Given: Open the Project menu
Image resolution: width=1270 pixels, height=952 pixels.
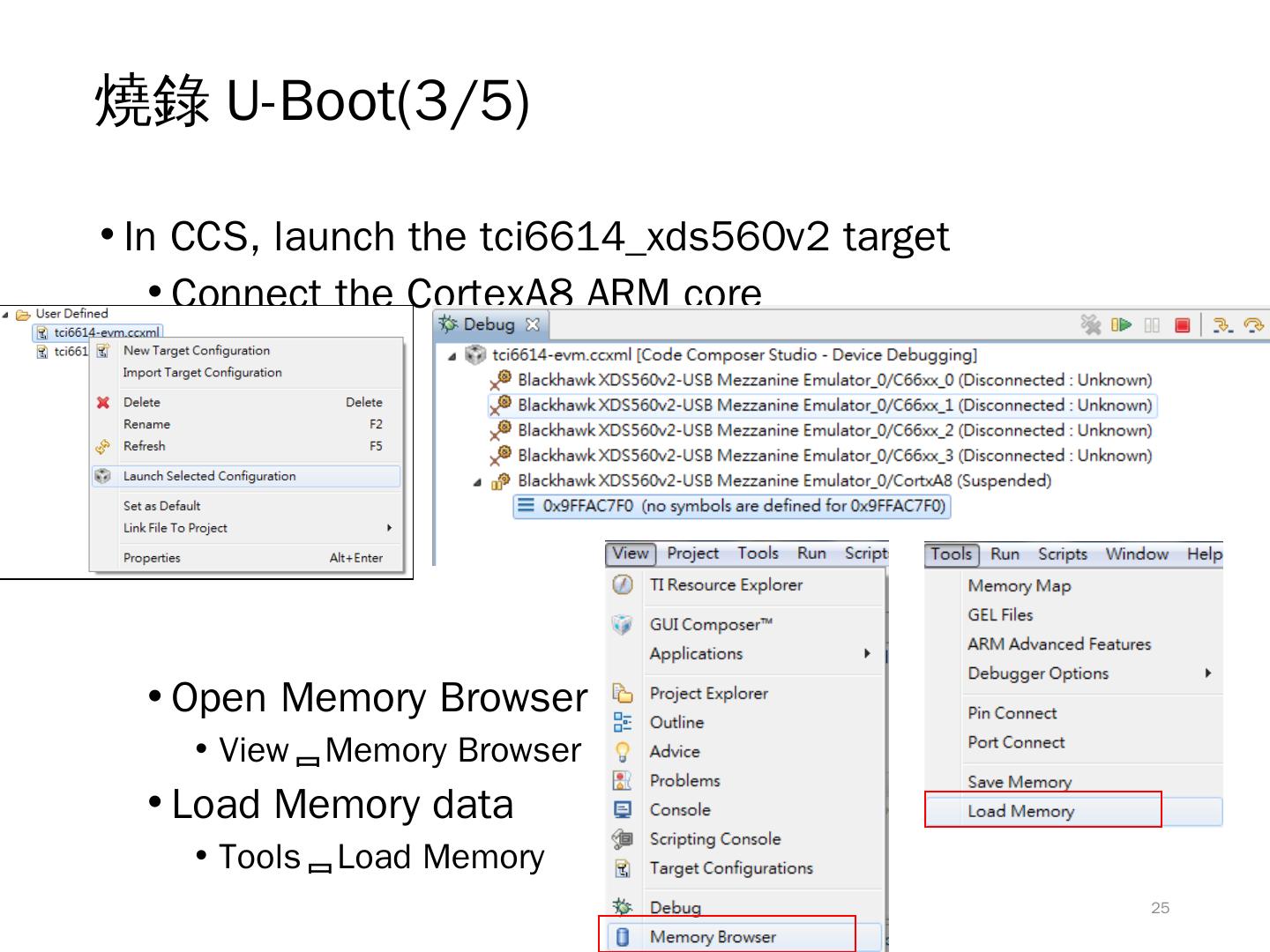Looking at the screenshot, I should [692, 554].
